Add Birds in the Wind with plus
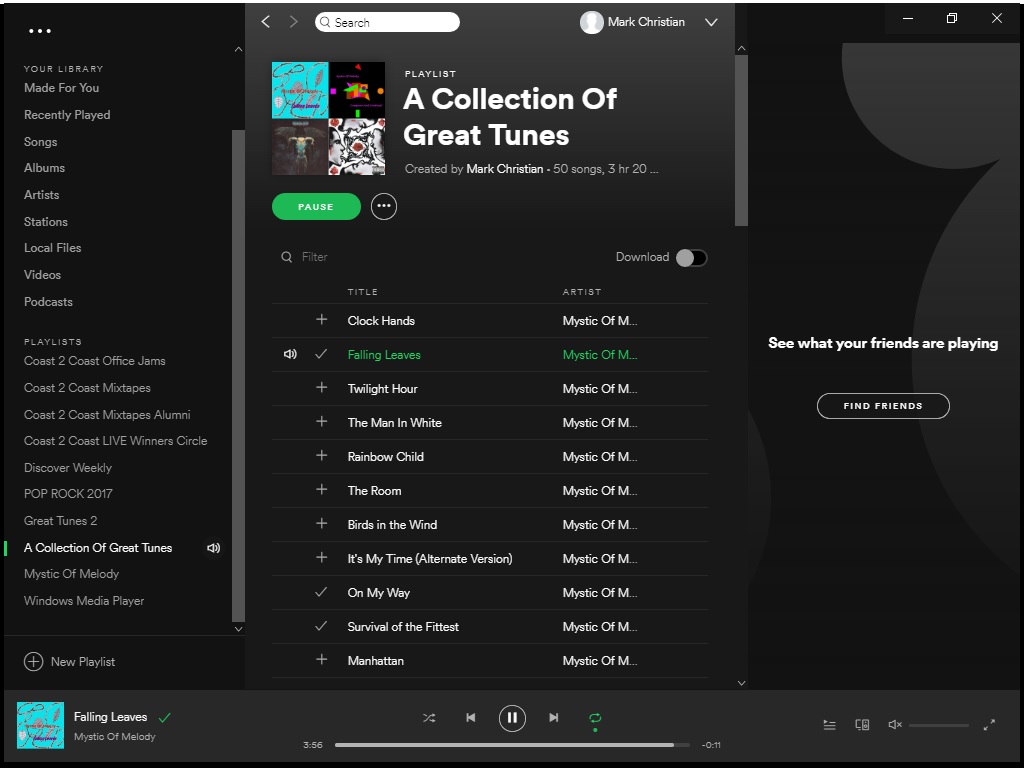The image size is (1024, 768). (321, 523)
